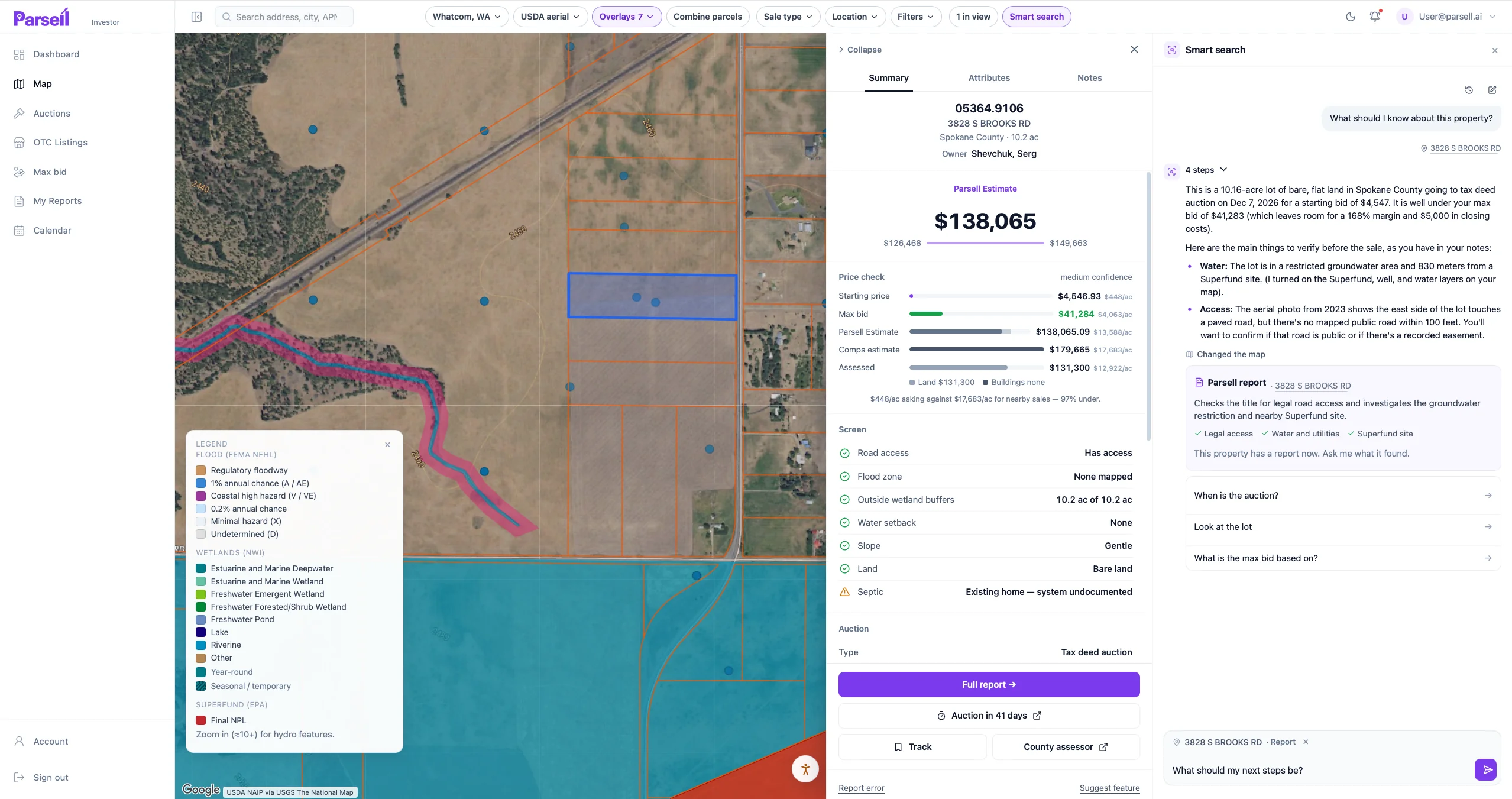Close the map legend
Viewport: 1512px width, 799px height.
[x=387, y=445]
